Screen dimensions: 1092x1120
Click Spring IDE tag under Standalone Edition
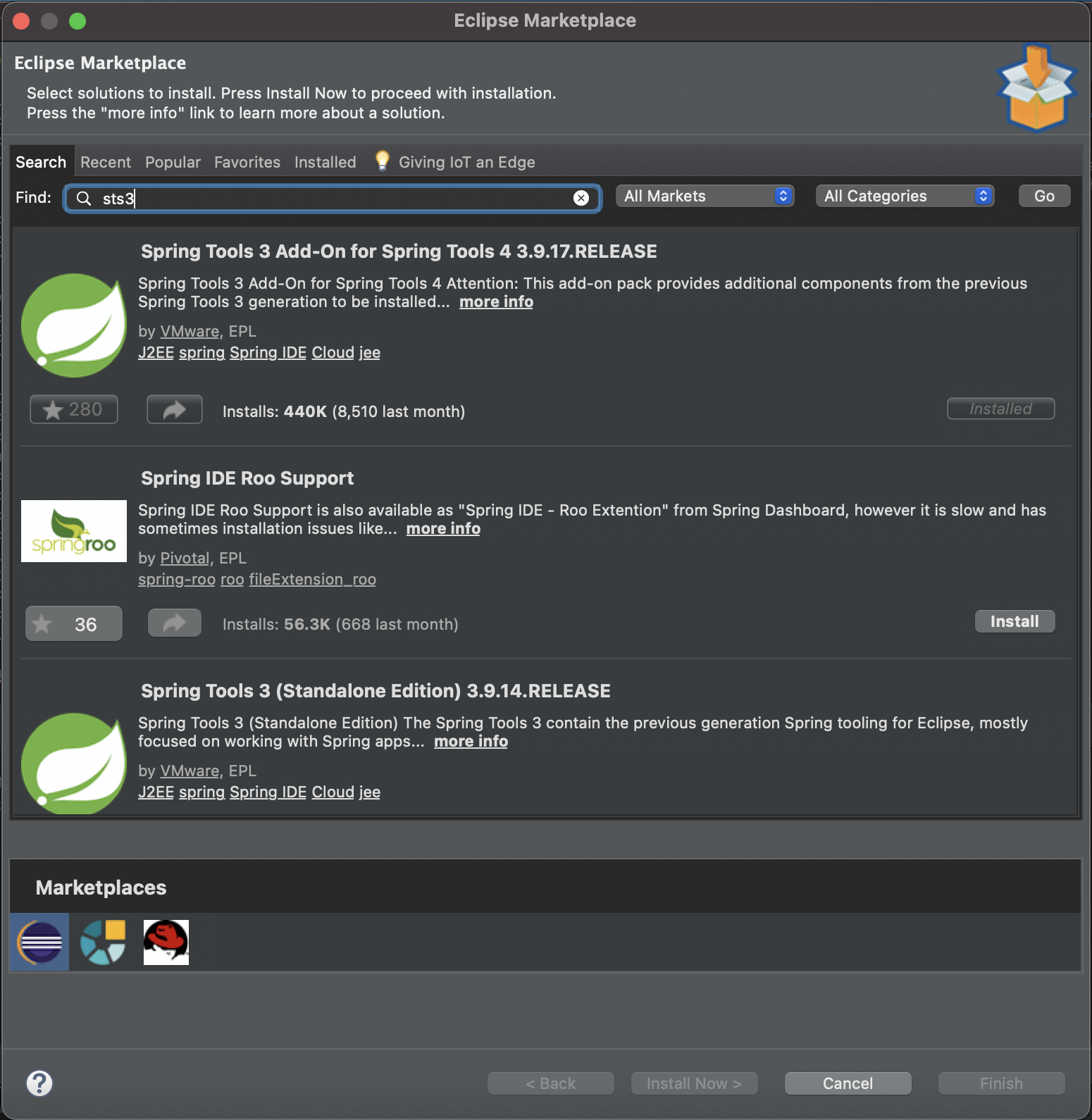(268, 792)
